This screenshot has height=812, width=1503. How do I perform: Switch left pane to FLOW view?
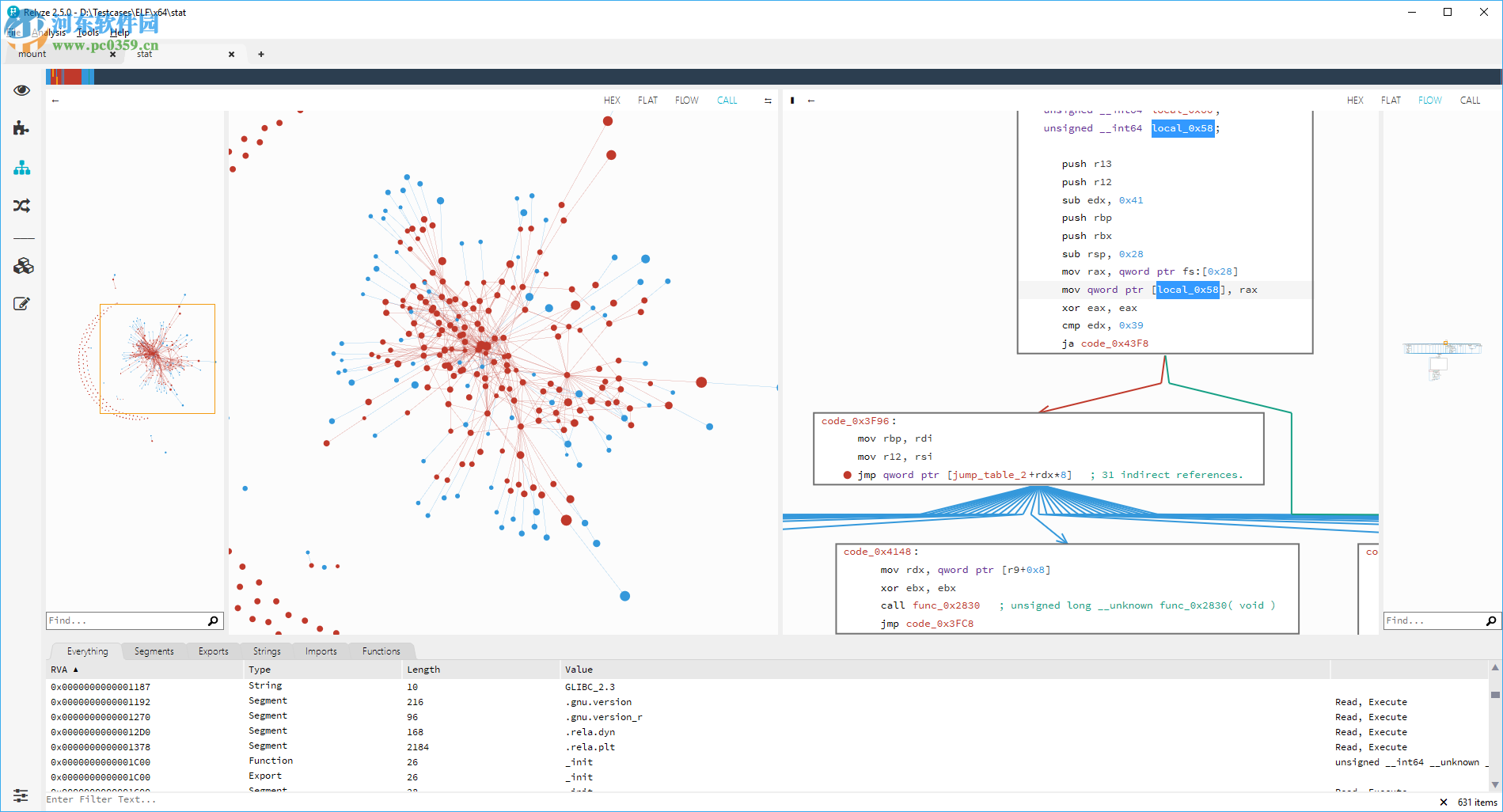(686, 101)
